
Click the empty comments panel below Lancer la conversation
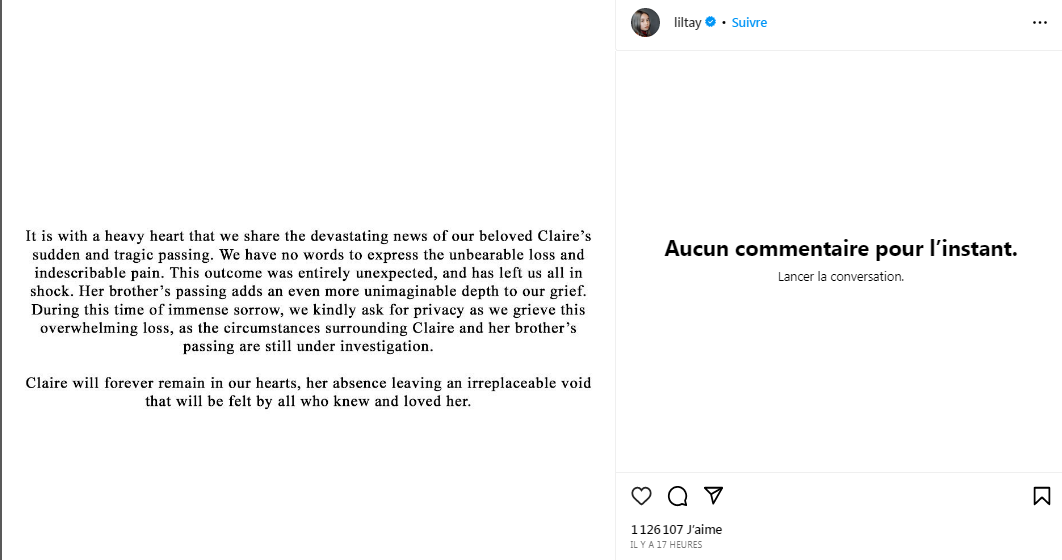coord(840,380)
